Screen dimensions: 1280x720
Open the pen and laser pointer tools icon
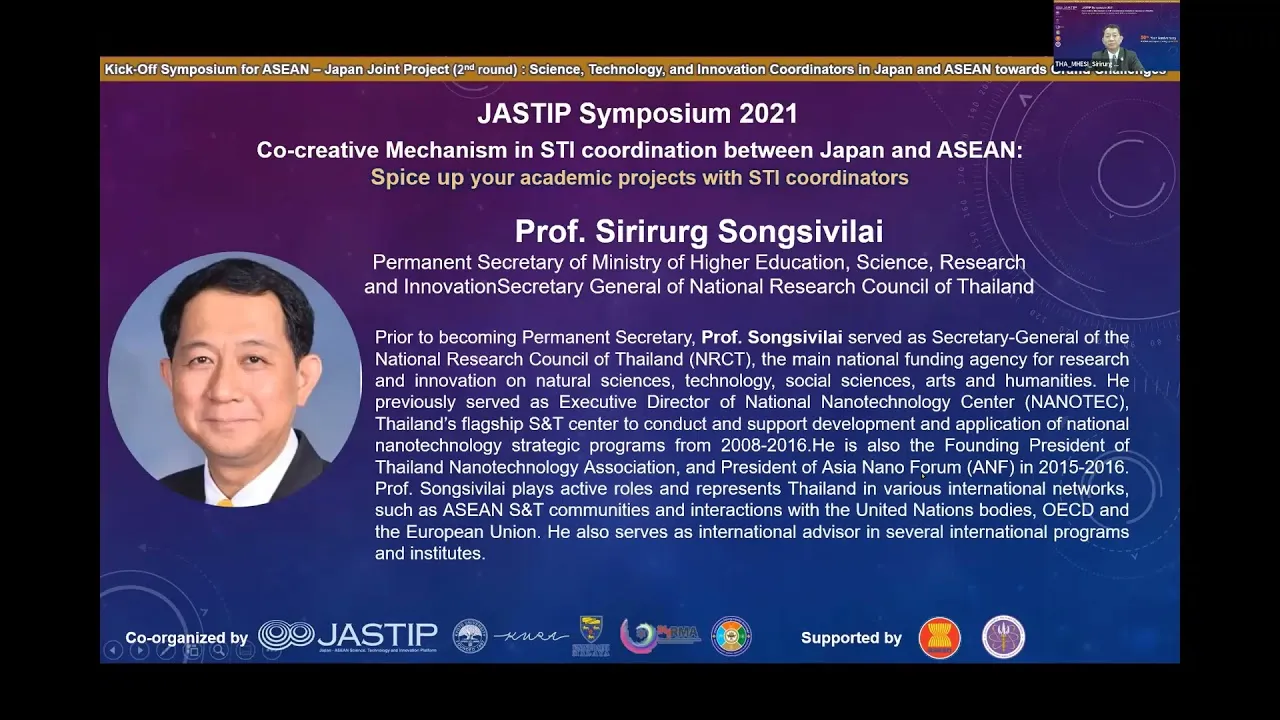click(x=166, y=650)
